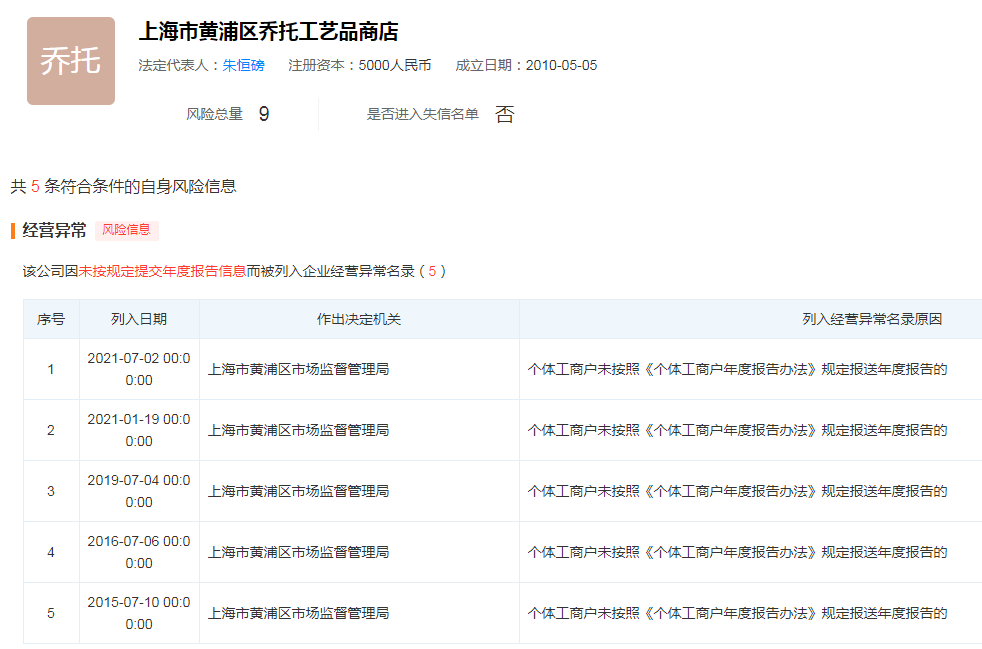
Task: Click authority cell in row 2
Action: (359, 430)
